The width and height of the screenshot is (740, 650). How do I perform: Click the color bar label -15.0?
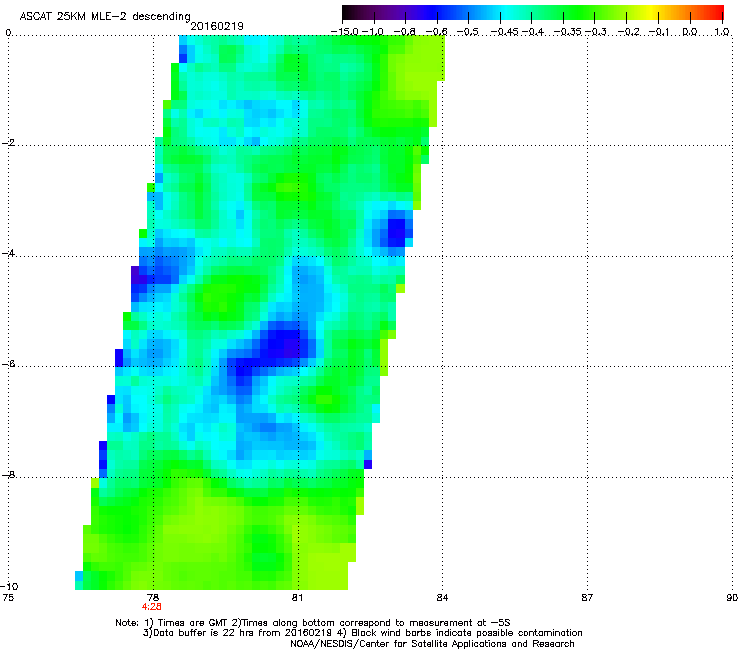345,32
